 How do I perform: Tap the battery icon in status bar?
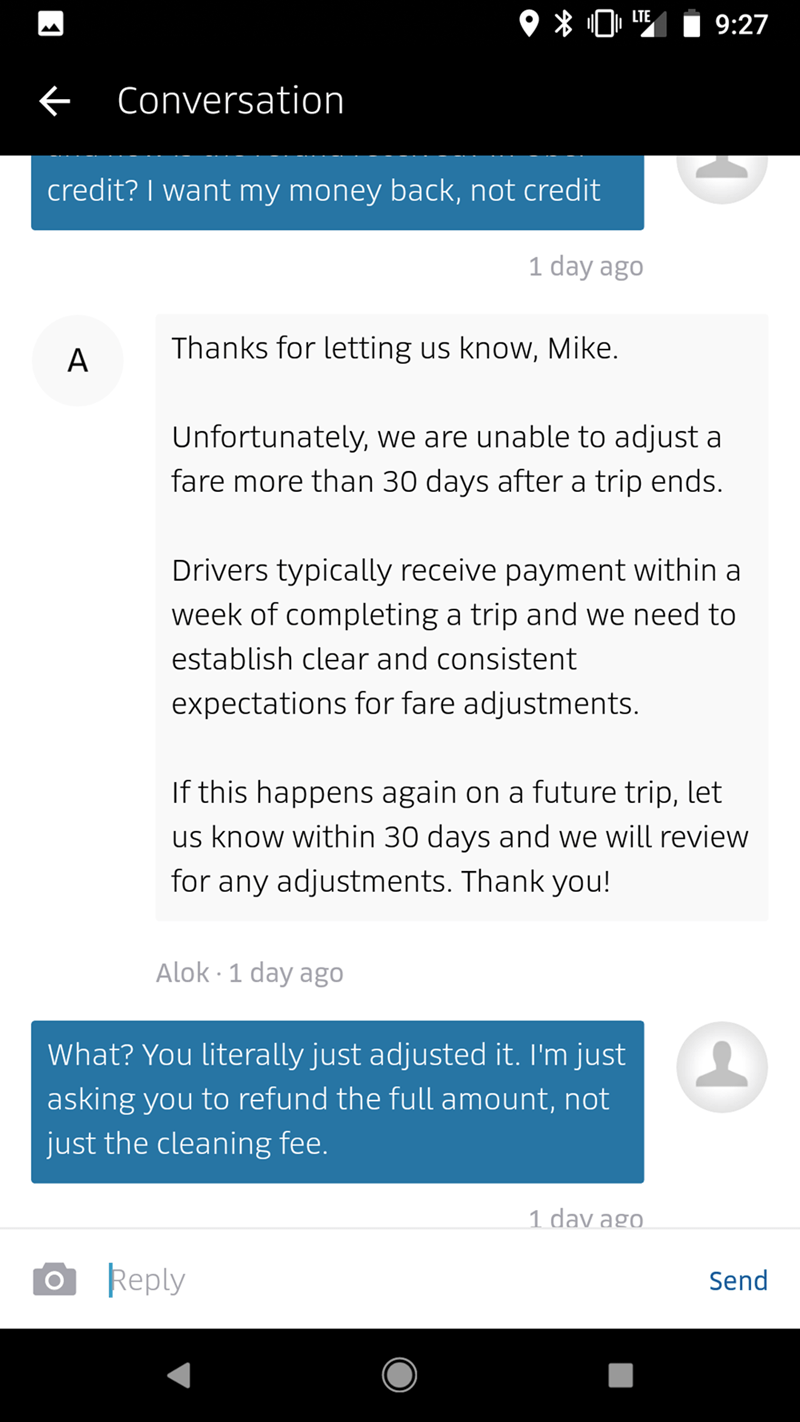pos(691,23)
